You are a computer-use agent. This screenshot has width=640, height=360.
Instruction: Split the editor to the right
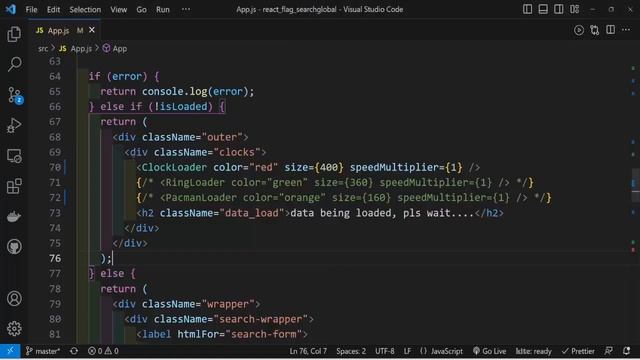tap(611, 30)
